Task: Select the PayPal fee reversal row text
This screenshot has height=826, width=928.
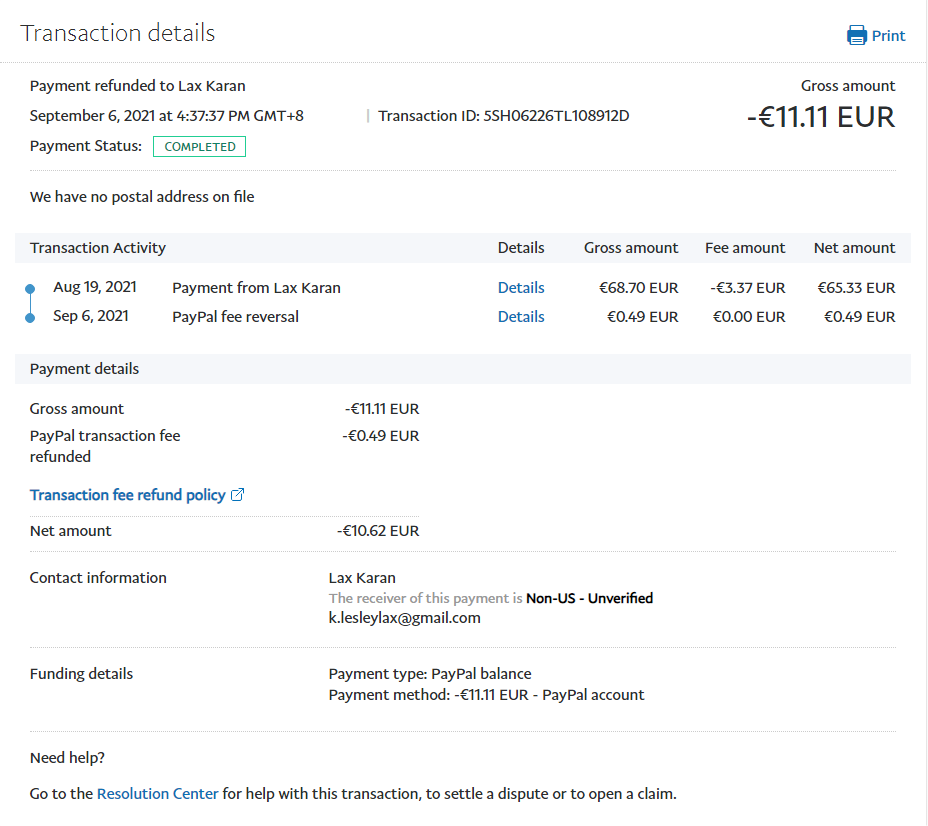Action: pyautogui.click(x=235, y=317)
